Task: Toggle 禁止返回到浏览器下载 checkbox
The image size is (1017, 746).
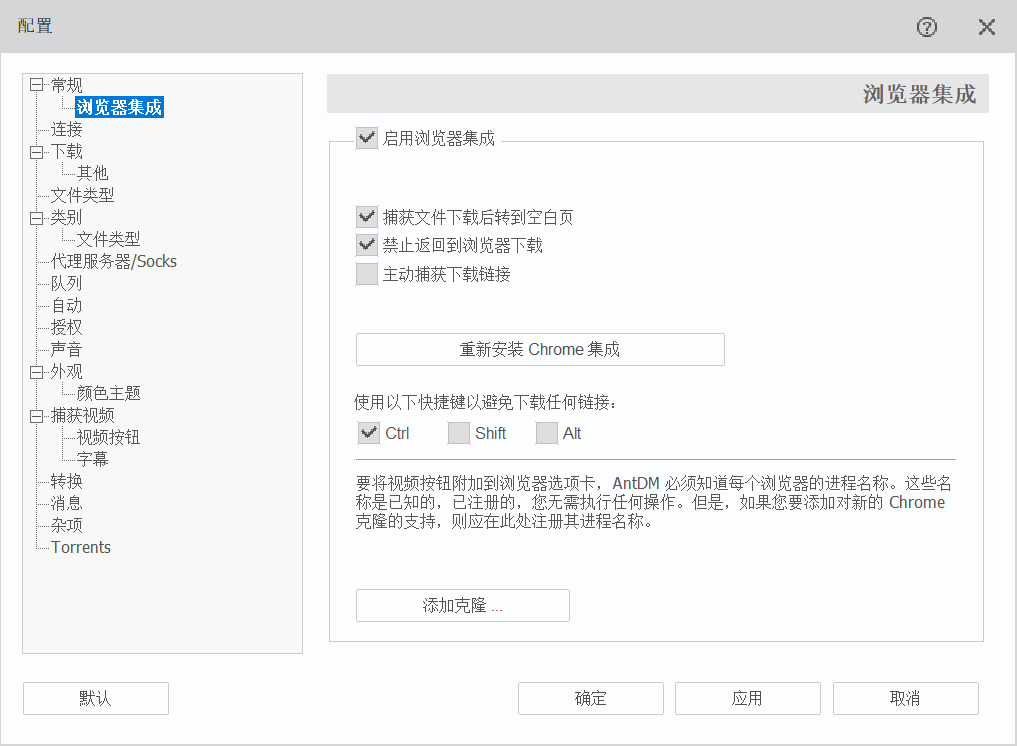Action: click(x=366, y=245)
